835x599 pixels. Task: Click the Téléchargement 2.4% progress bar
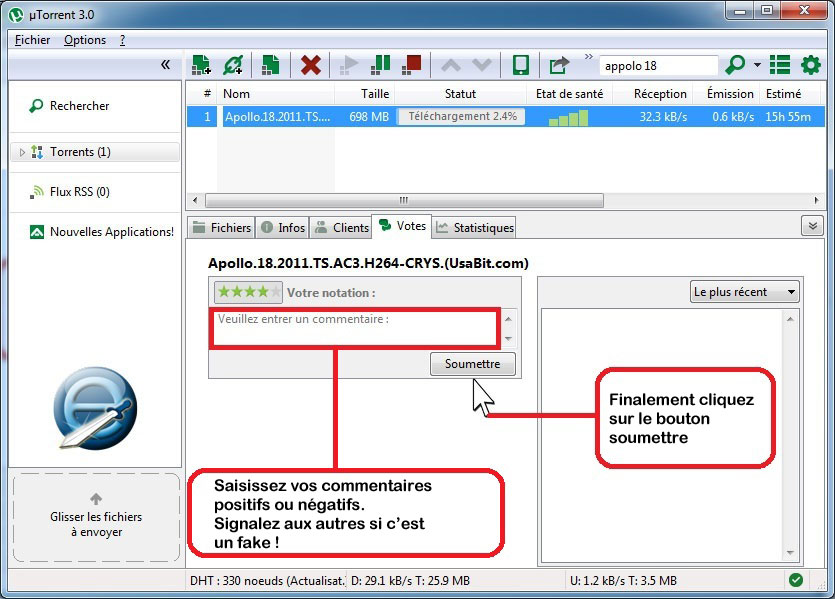point(461,117)
